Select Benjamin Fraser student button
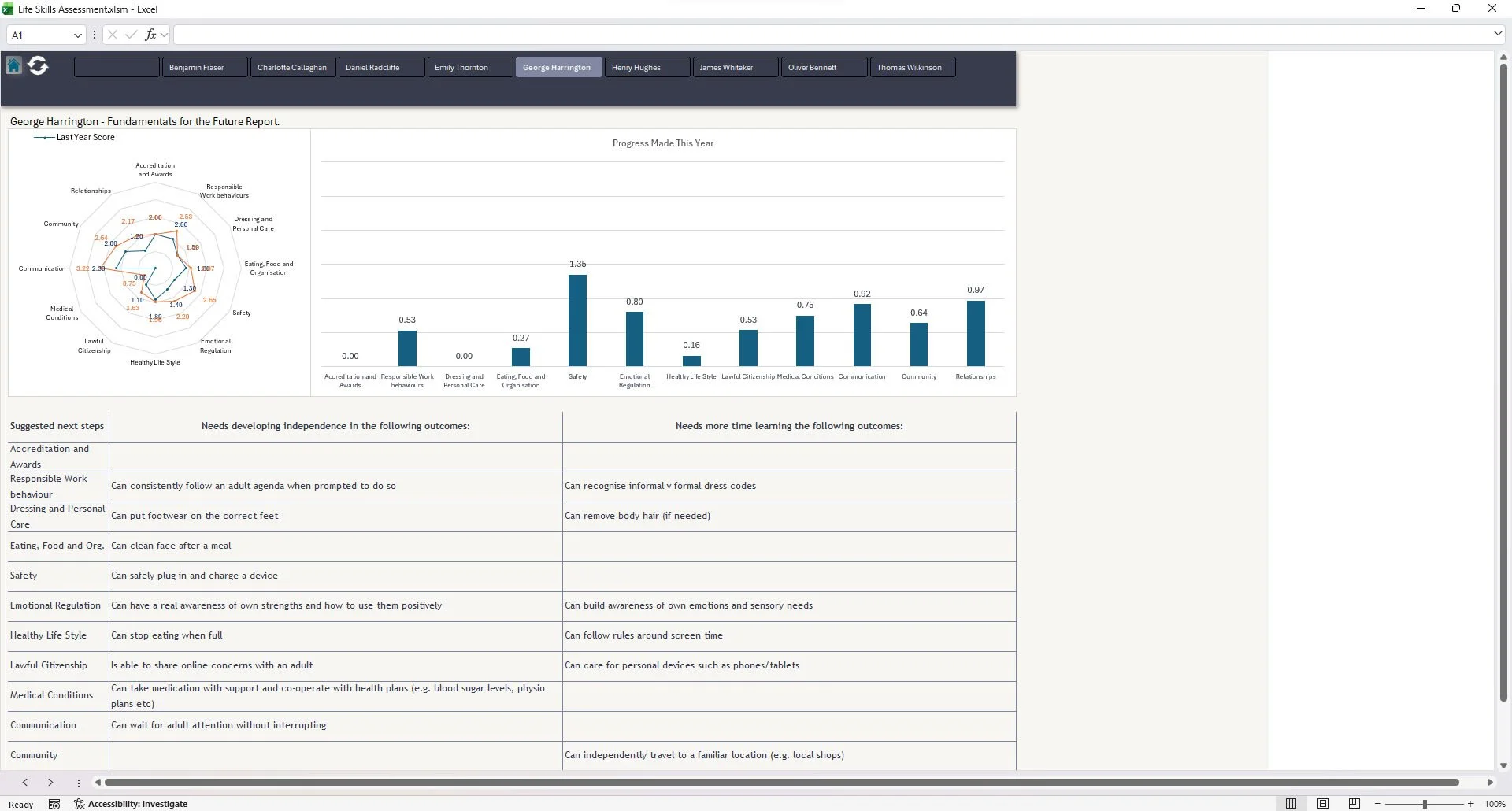 (205, 67)
